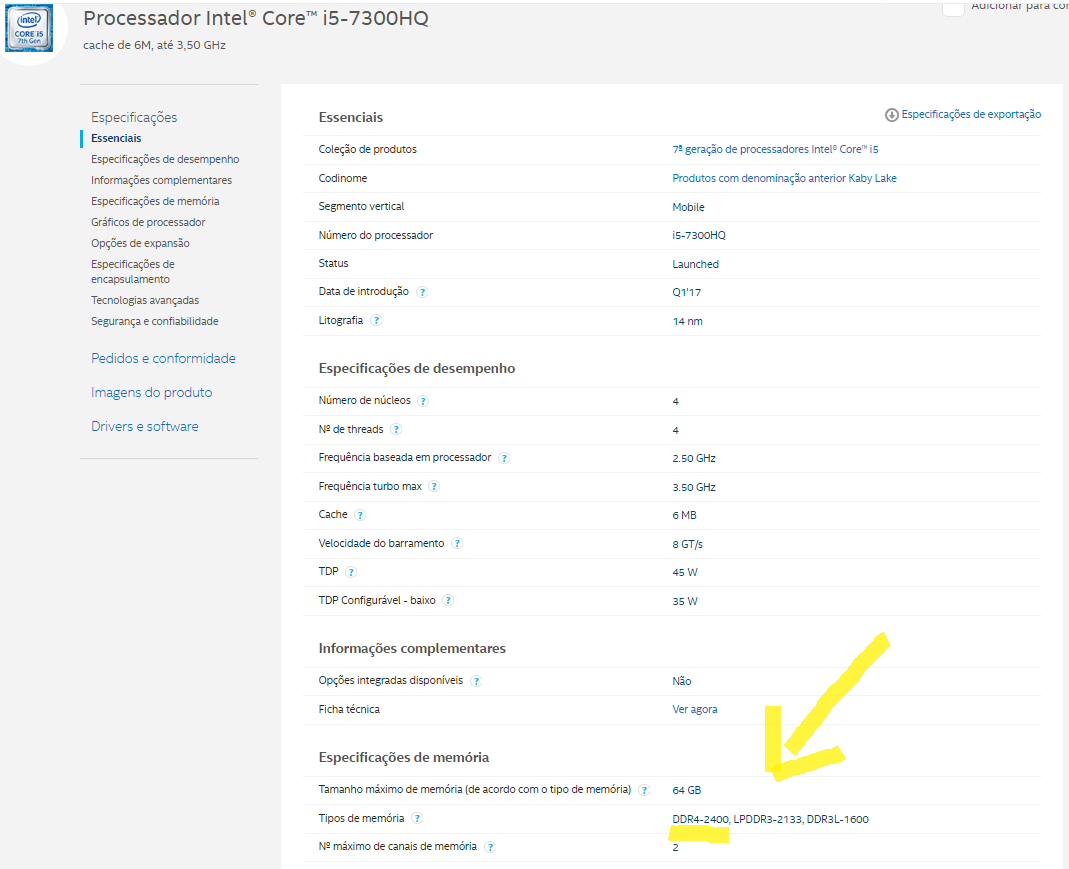Select Gráficos de processador in sidebar

(148, 223)
